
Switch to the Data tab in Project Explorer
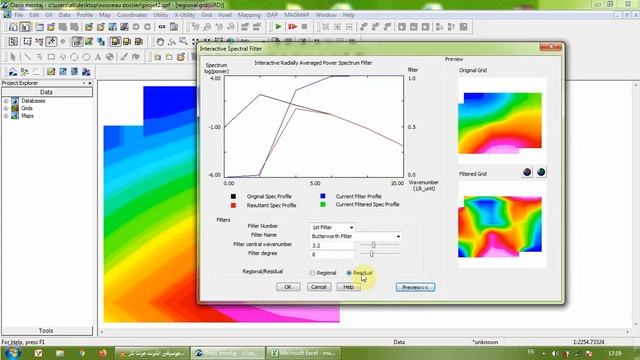click(x=46, y=92)
